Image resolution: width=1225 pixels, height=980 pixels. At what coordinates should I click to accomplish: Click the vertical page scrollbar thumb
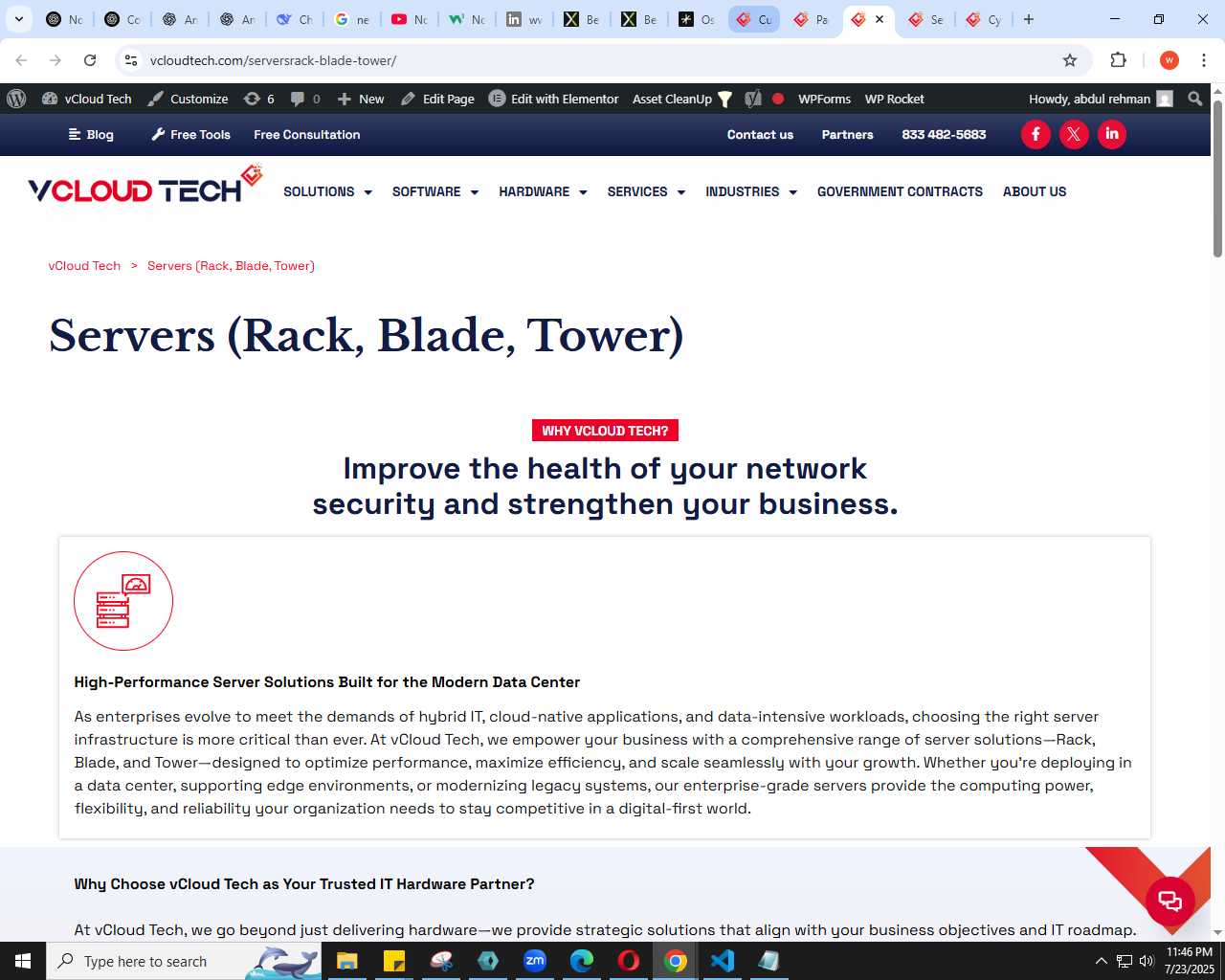point(1217,177)
